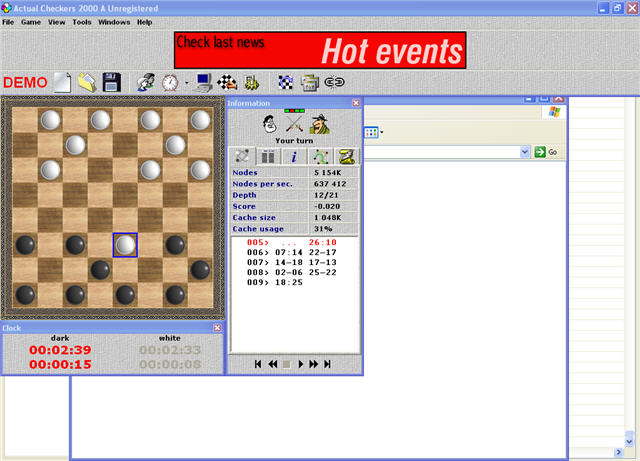The width and height of the screenshot is (640, 461).
Task: Click the computer monitor toolbar icon
Action: (203, 82)
